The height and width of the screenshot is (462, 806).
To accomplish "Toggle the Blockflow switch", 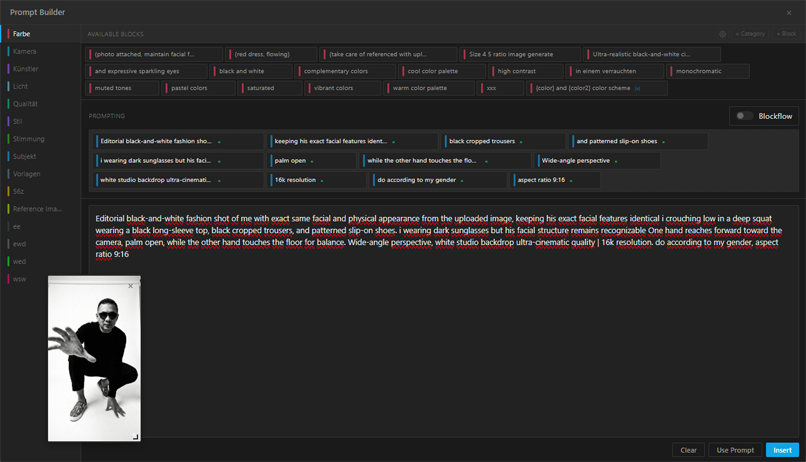I will click(x=744, y=116).
